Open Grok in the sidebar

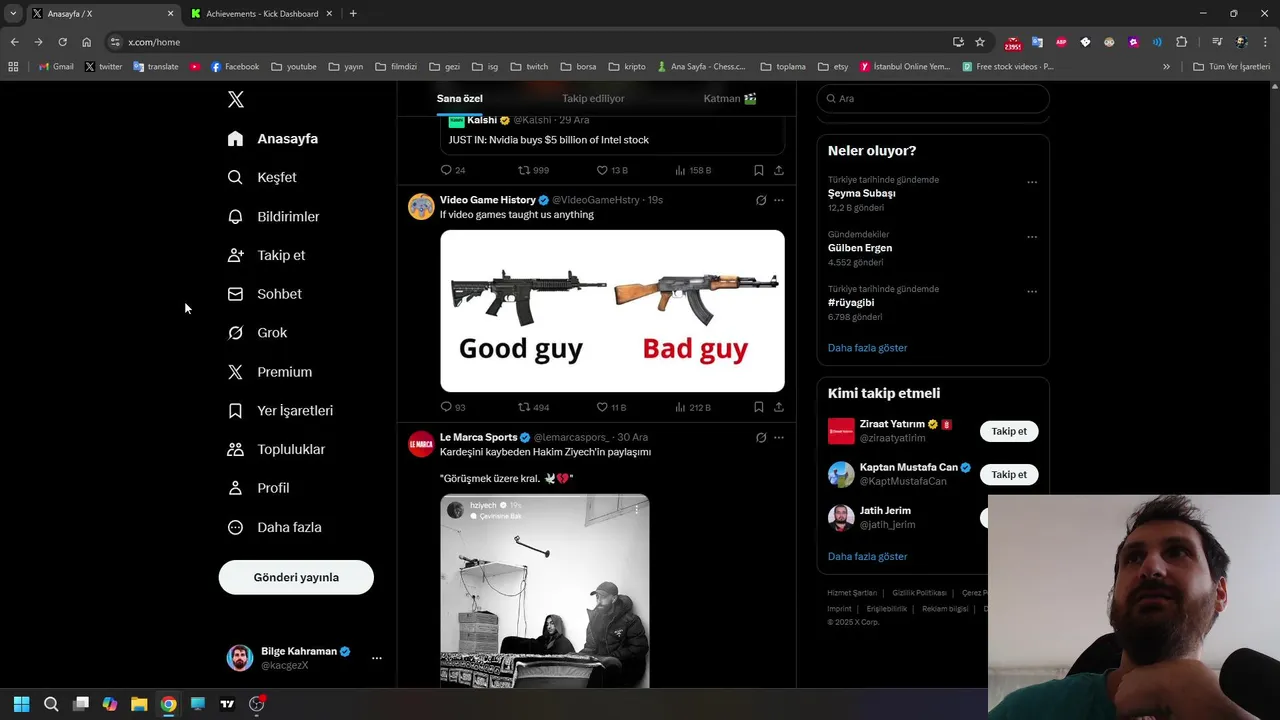tap(257, 333)
